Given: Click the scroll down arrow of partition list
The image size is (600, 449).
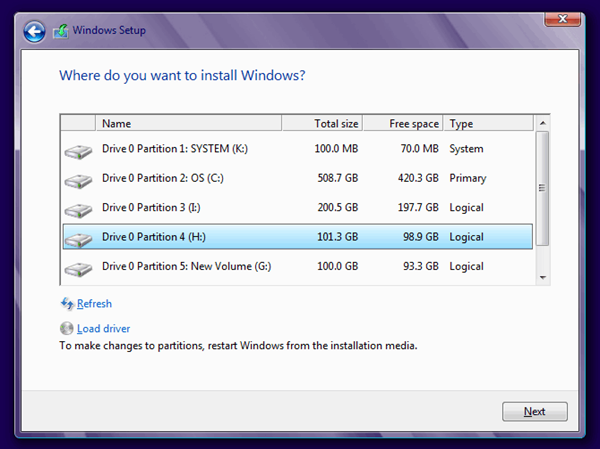Looking at the screenshot, I should point(543,278).
